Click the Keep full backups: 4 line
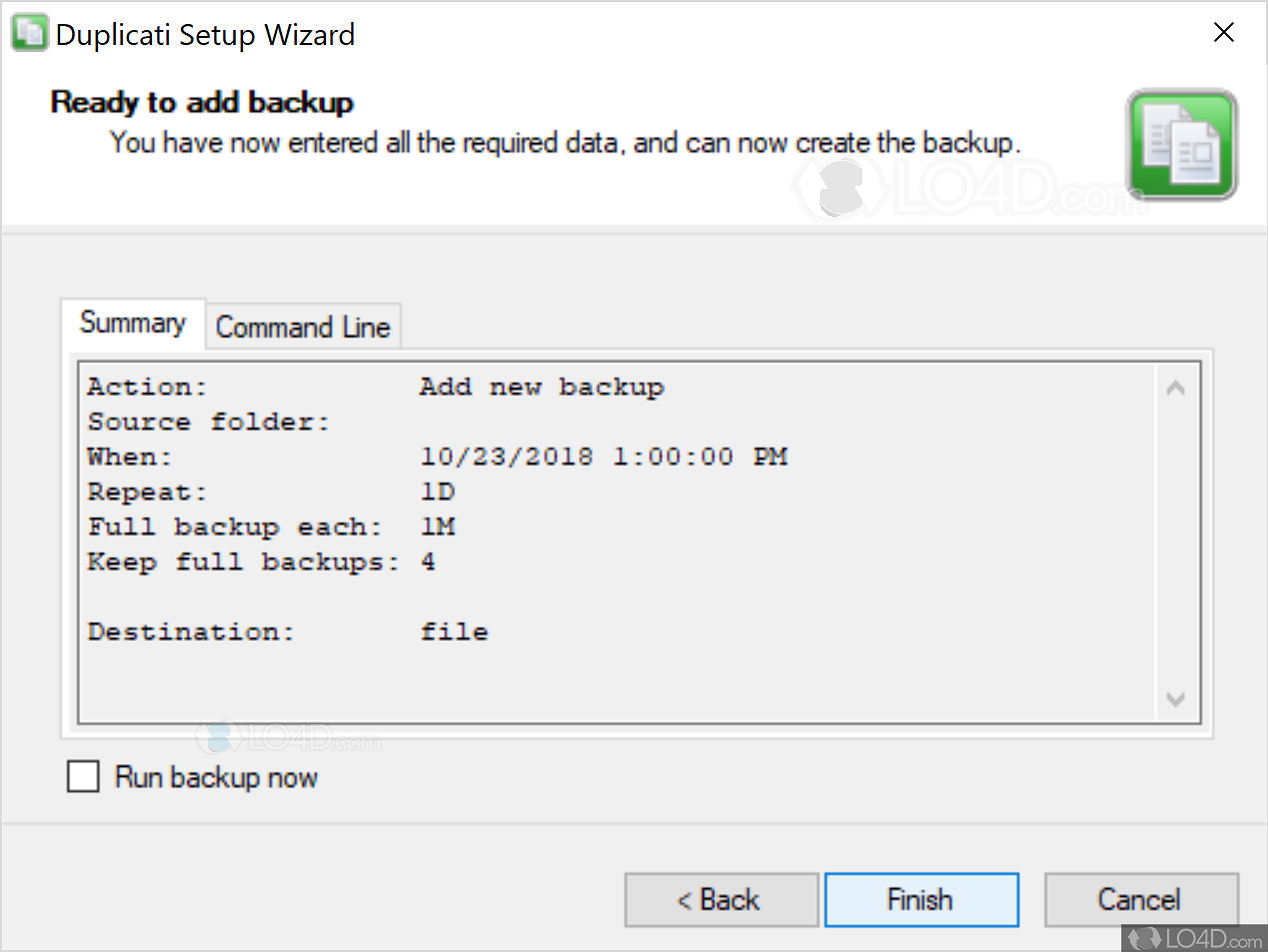Viewport: 1268px width, 952px height. [x=261, y=562]
